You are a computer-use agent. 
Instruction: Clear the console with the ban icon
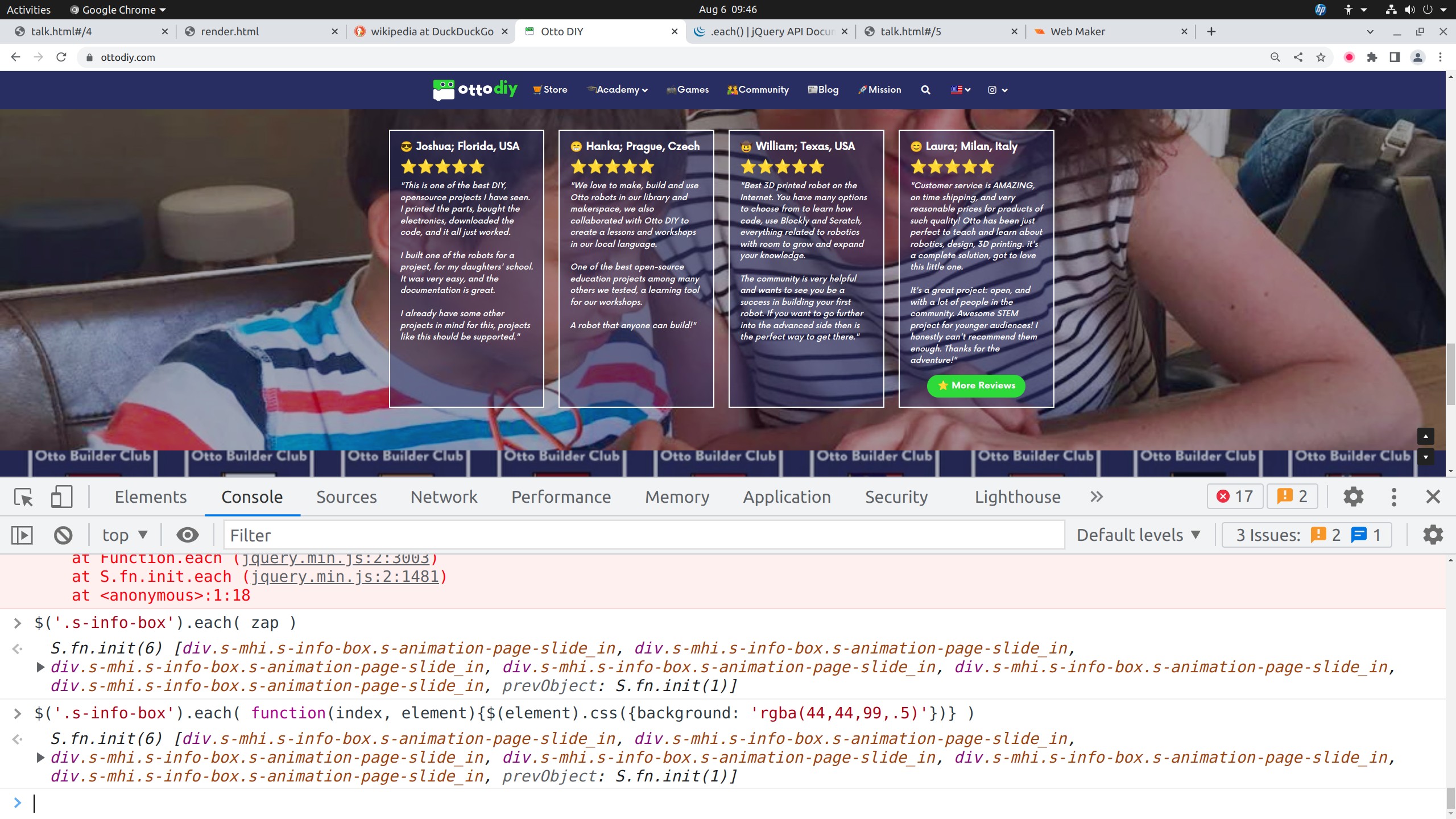63,535
